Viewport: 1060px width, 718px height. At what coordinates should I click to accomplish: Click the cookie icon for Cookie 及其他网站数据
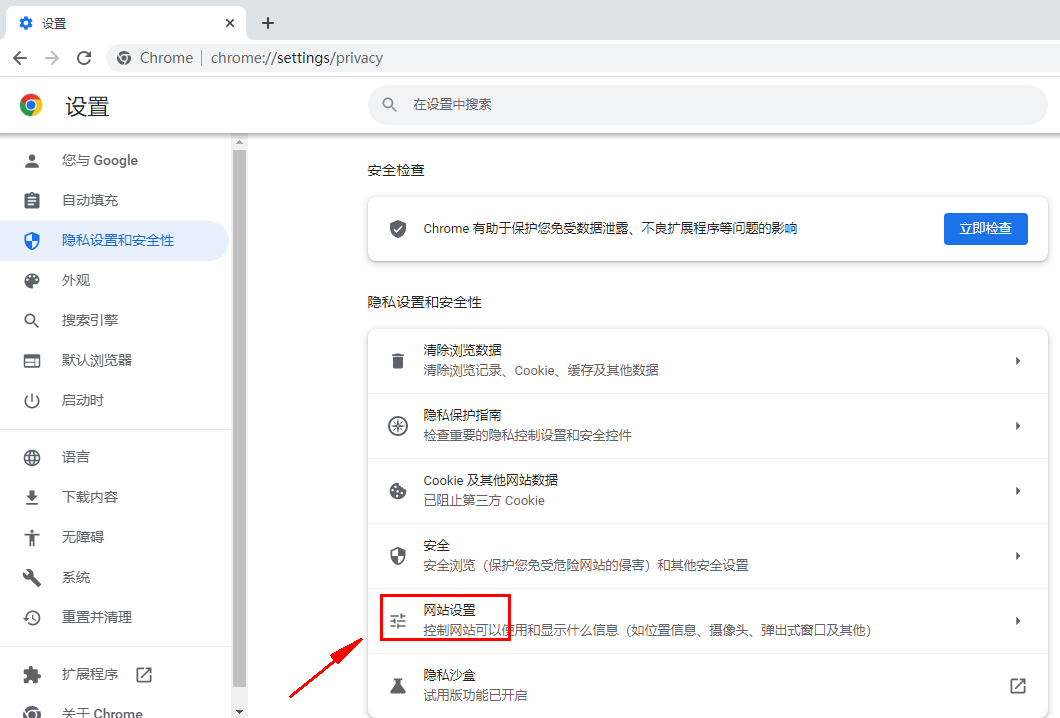[x=398, y=491]
